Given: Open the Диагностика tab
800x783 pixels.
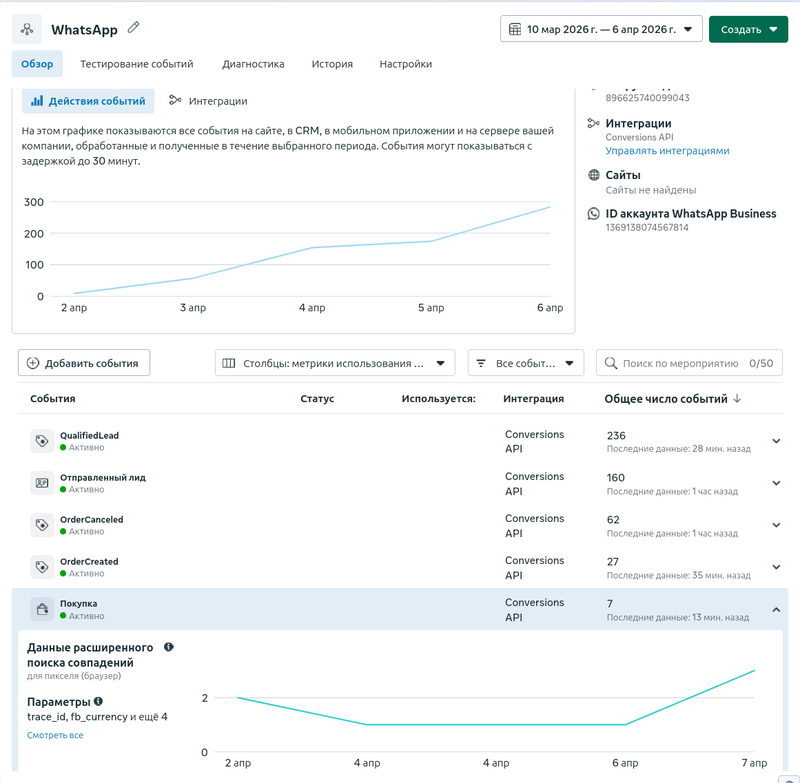Looking at the screenshot, I should coord(253,64).
